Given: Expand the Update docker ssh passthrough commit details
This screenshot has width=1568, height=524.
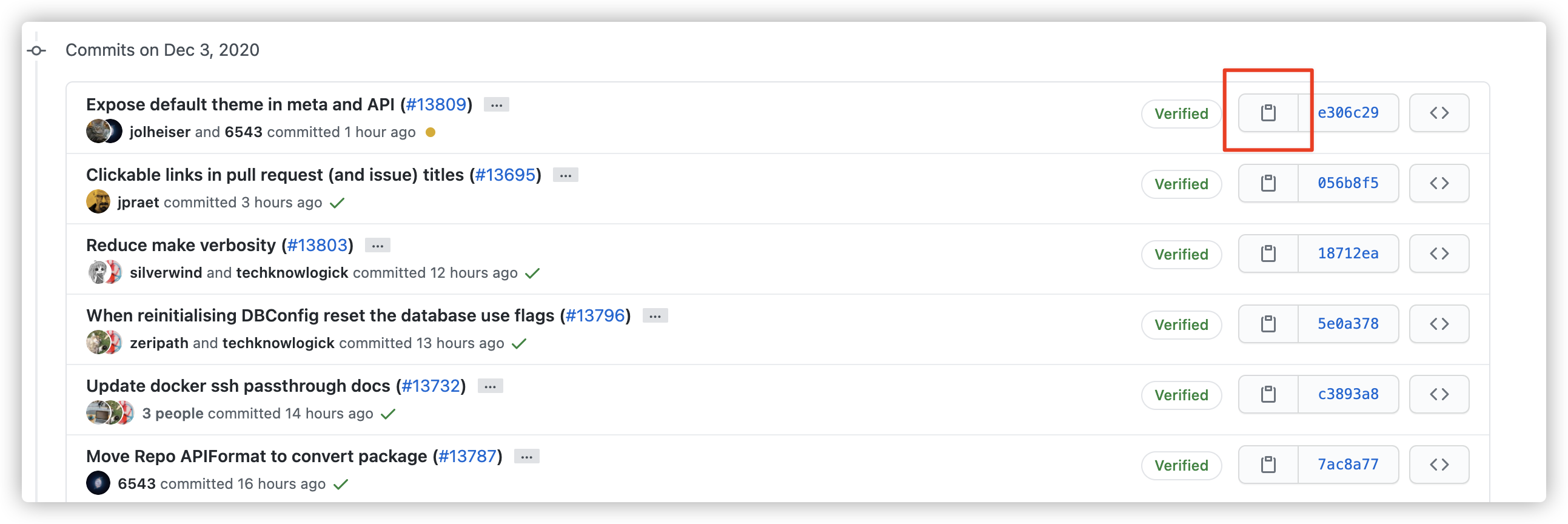Looking at the screenshot, I should (x=490, y=385).
